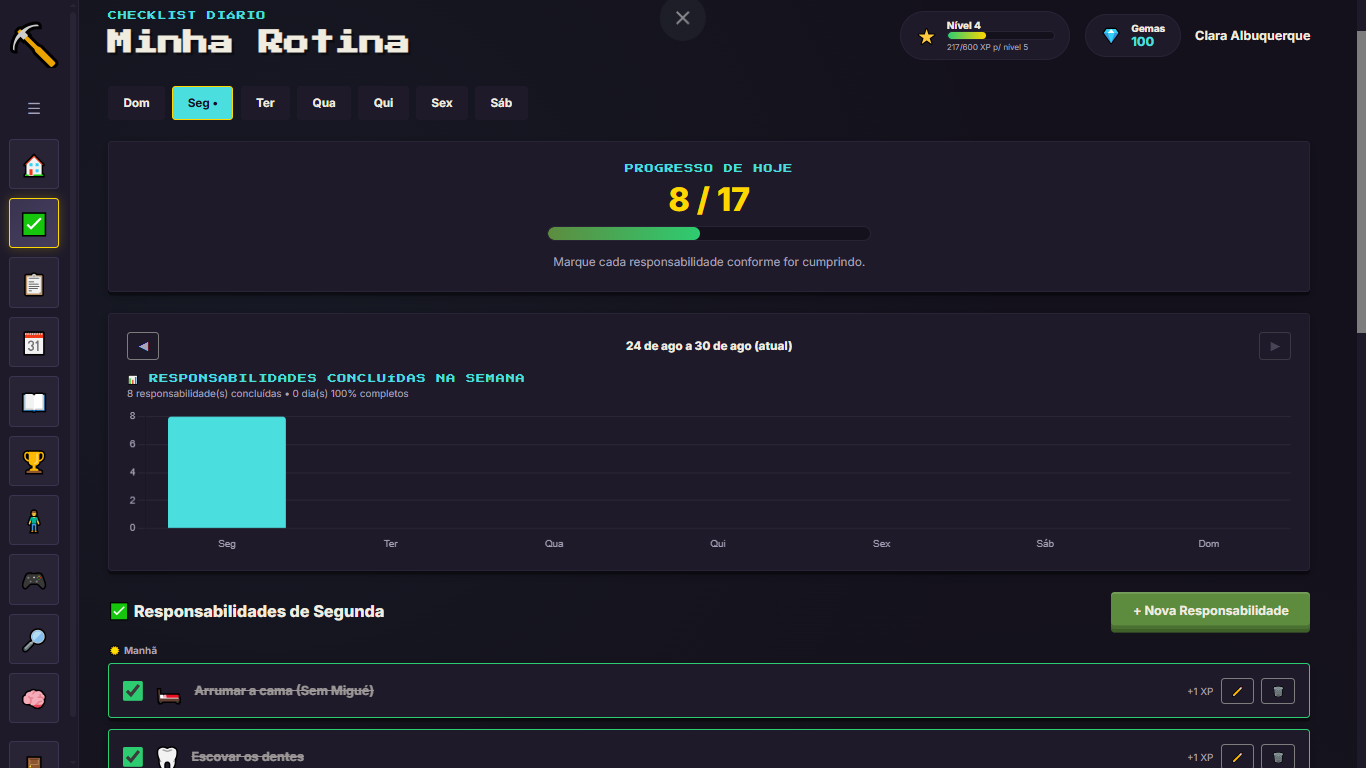
Task: Open the open book sidebar icon
Action: click(x=34, y=402)
